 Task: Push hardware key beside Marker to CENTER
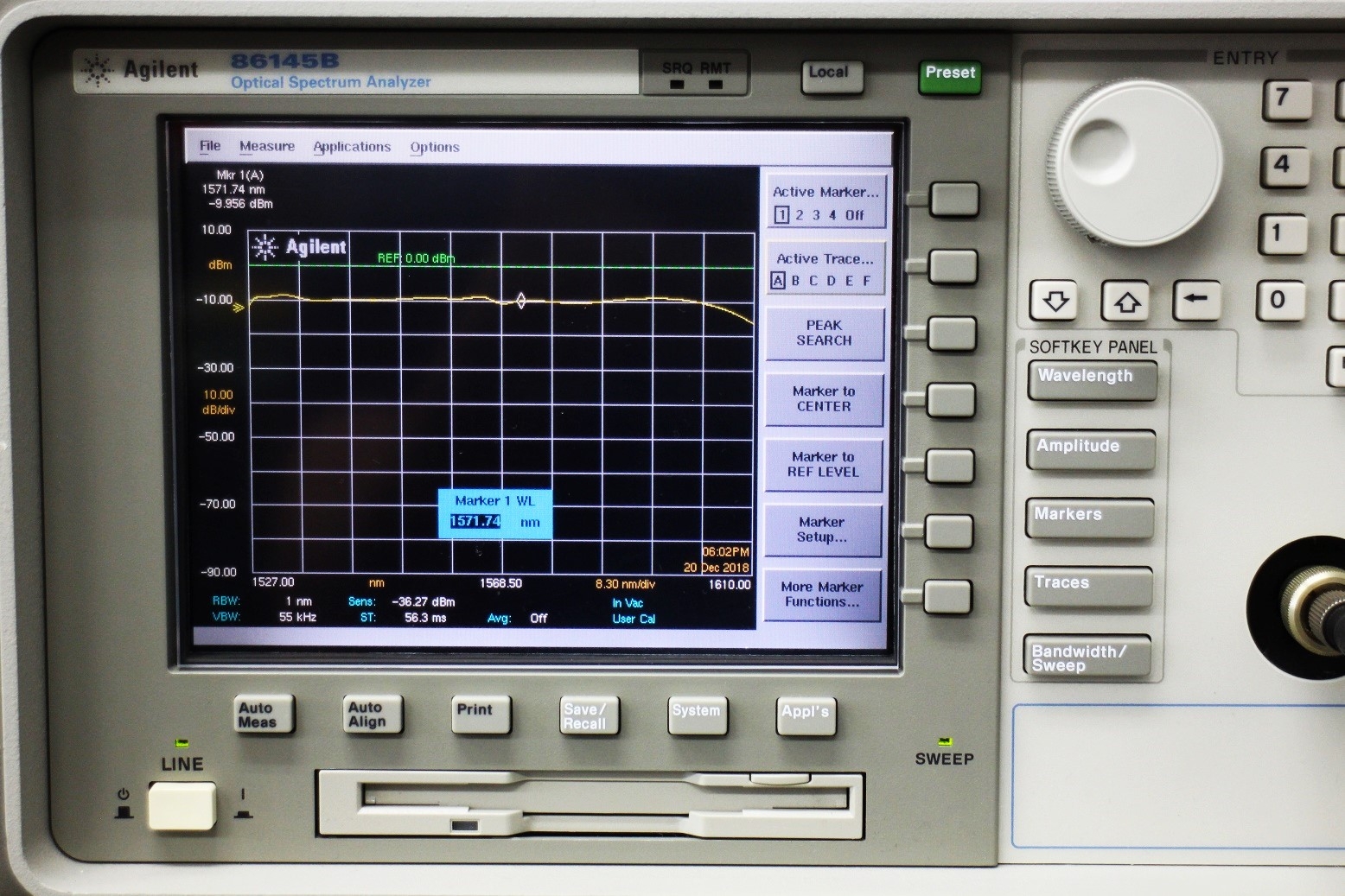952,401
